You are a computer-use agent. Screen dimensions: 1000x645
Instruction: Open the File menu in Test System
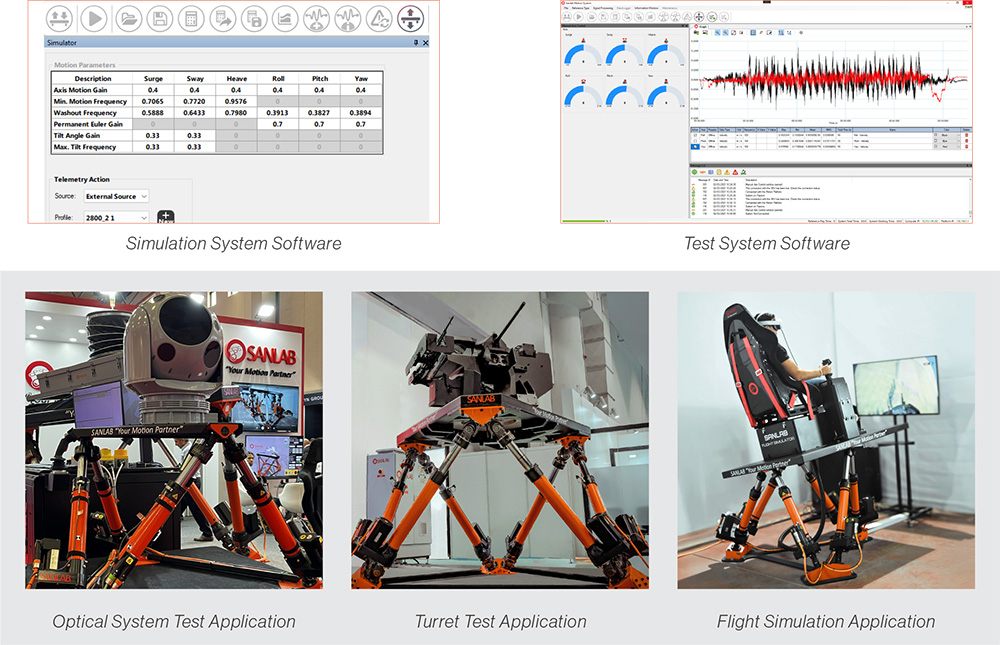[x=566, y=7]
